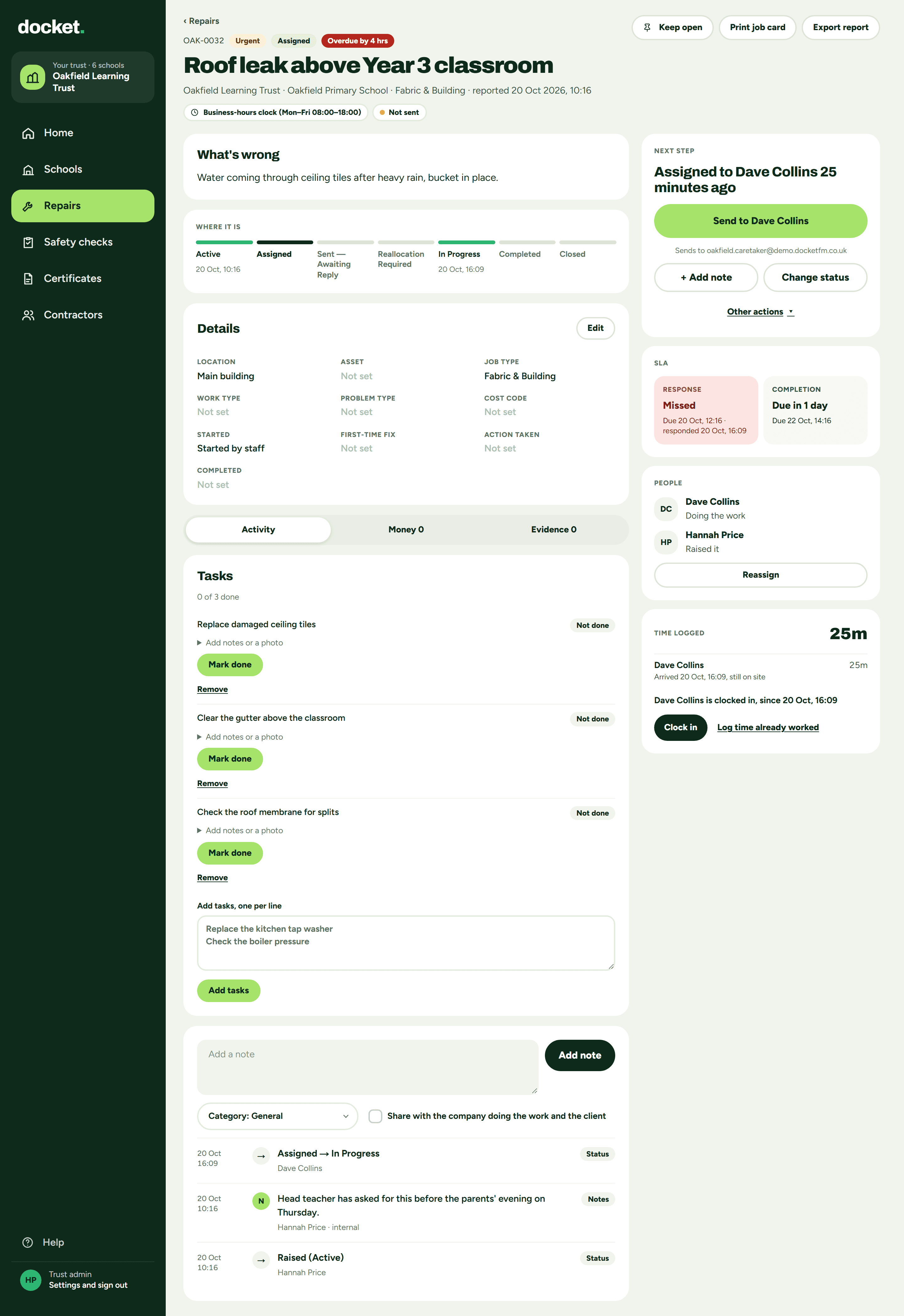Switch to the Money tab

click(406, 530)
